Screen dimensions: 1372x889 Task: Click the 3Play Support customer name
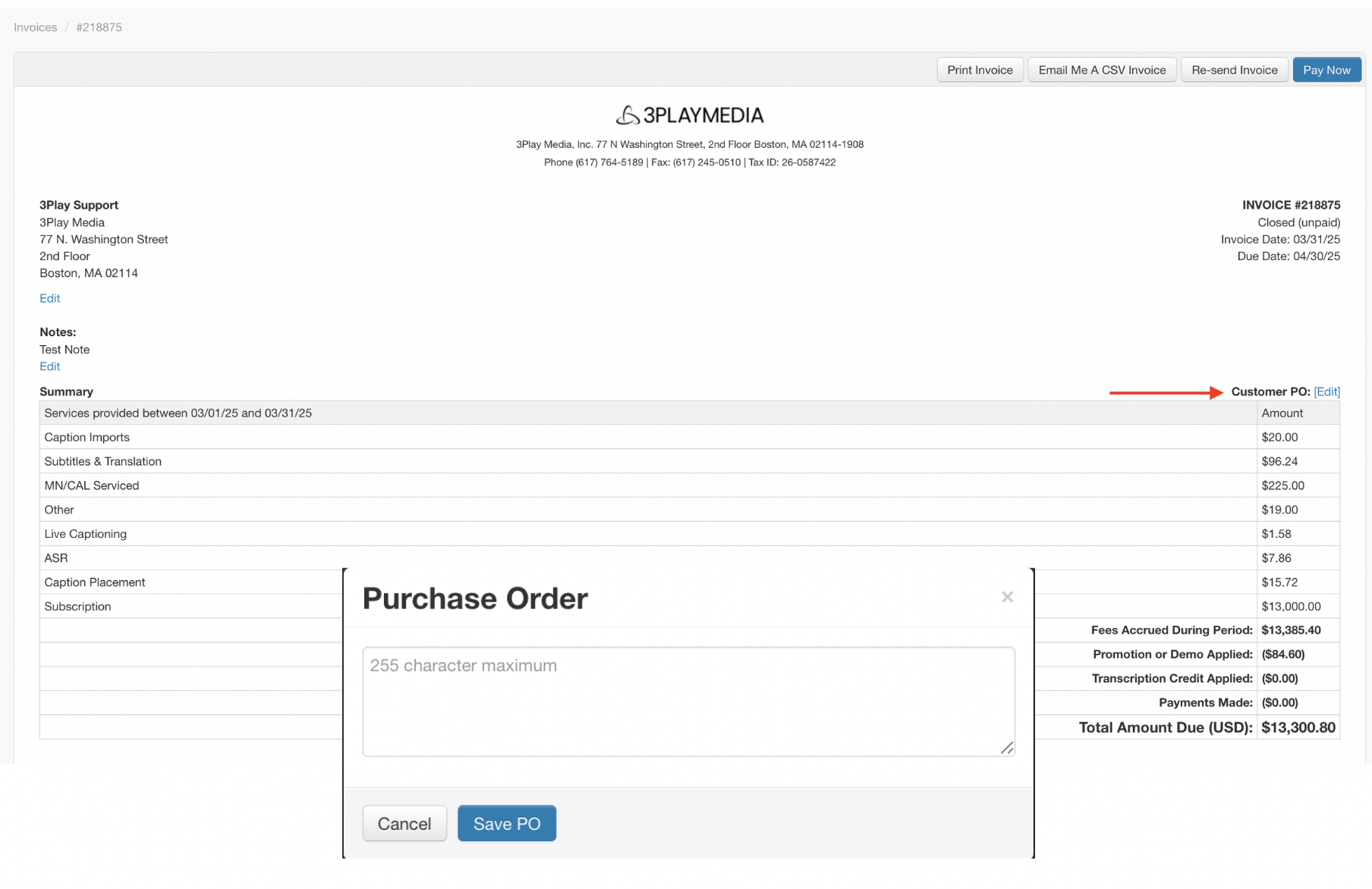(79, 205)
